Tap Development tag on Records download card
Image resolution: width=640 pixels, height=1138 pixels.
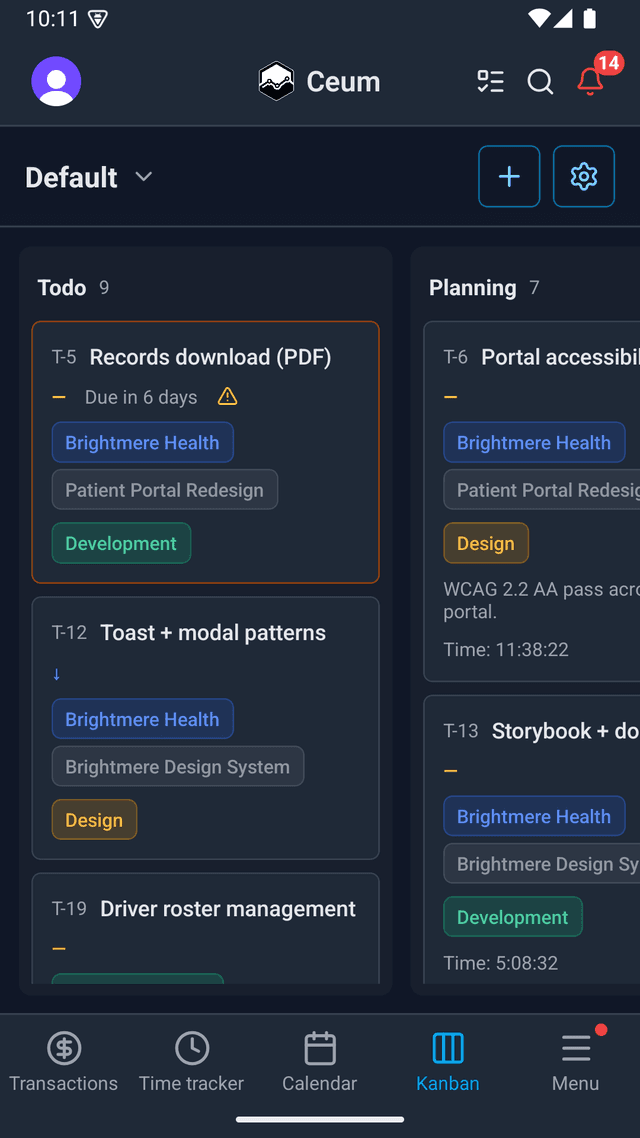pyautogui.click(x=121, y=543)
